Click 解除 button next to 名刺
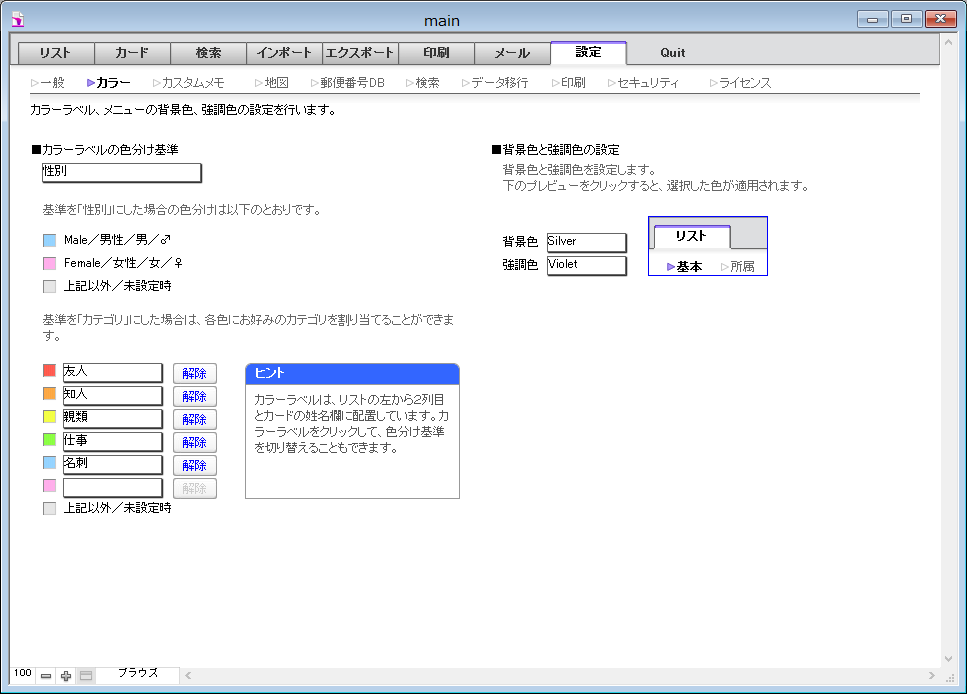The width and height of the screenshot is (967, 694). pos(195,465)
